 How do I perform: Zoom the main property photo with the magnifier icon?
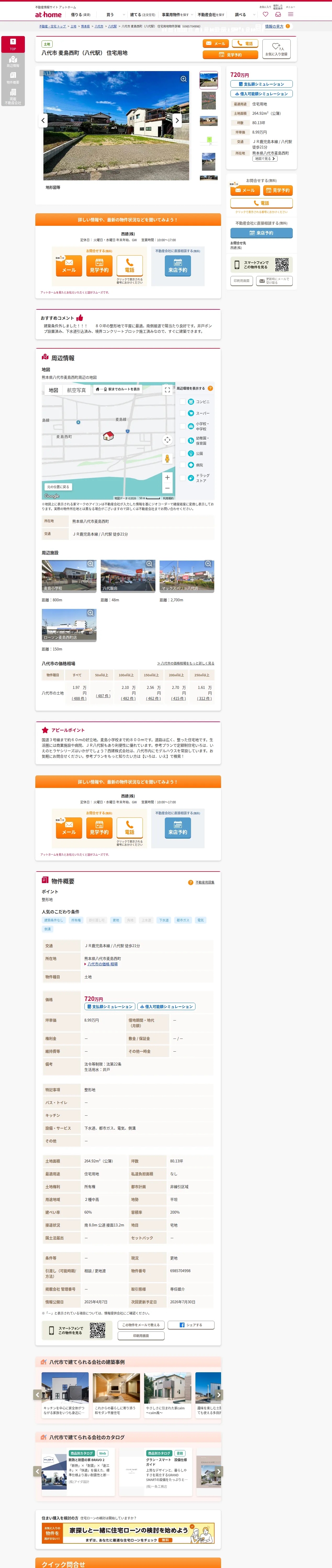coord(183,79)
